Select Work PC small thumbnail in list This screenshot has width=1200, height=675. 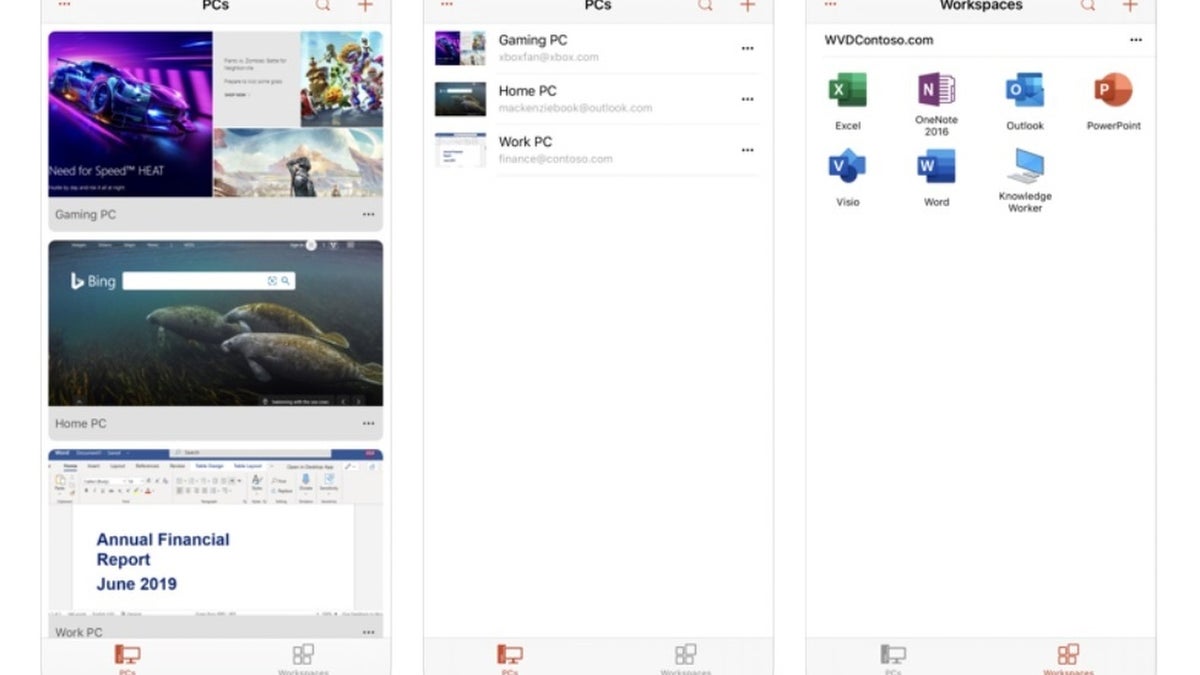(460, 150)
